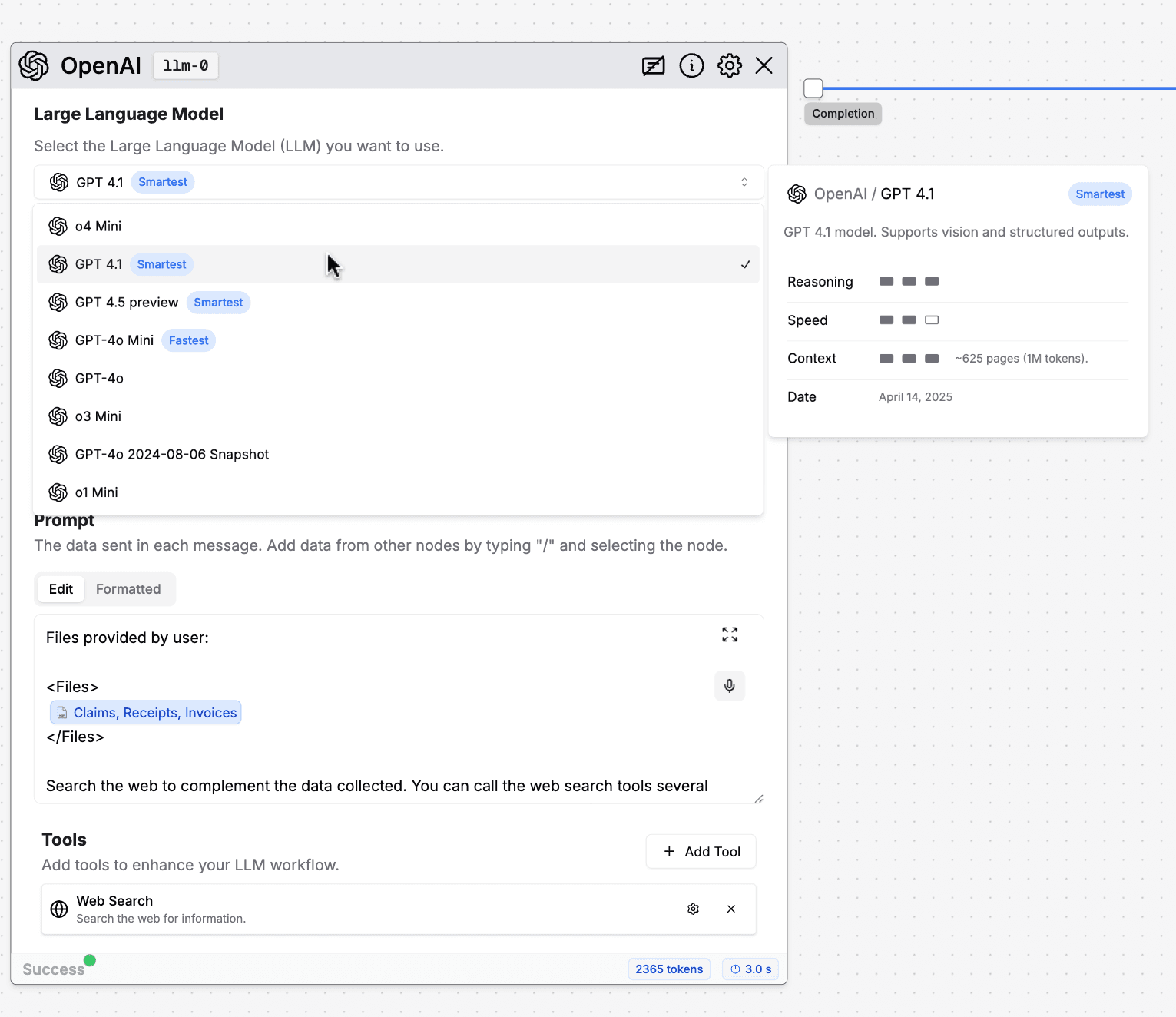Screen dimensions: 1176x1017
Task: Click the Web Search globe icon
Action: click(x=59, y=909)
